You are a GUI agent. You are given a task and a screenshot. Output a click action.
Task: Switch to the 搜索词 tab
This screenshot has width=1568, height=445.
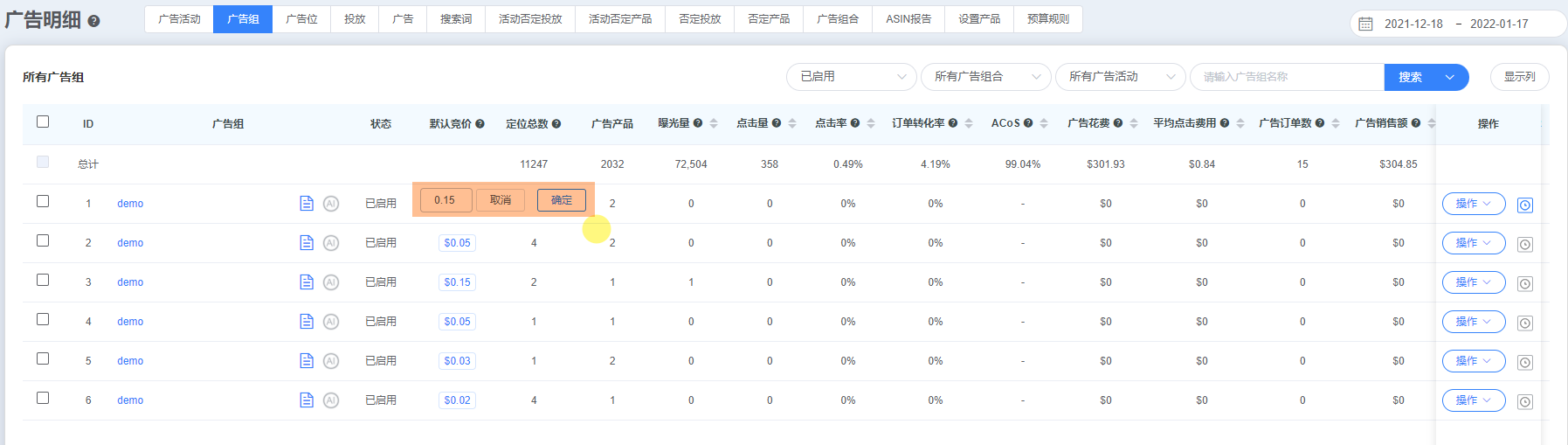coord(456,19)
